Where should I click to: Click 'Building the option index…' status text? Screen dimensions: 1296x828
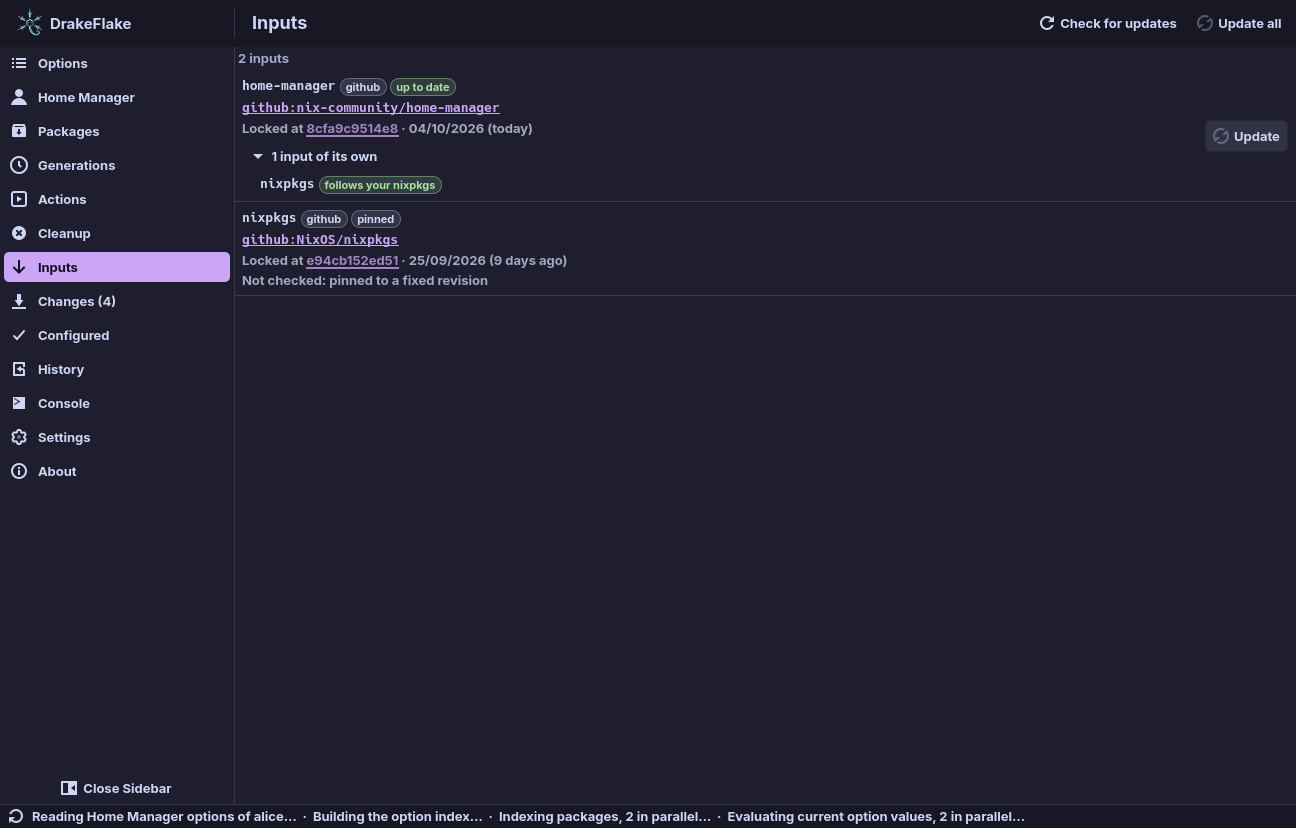pos(398,816)
